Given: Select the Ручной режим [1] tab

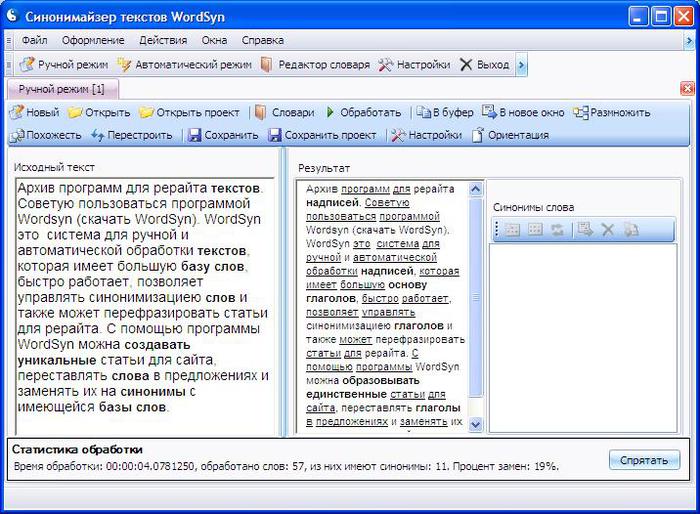Looking at the screenshot, I should click(x=62, y=89).
